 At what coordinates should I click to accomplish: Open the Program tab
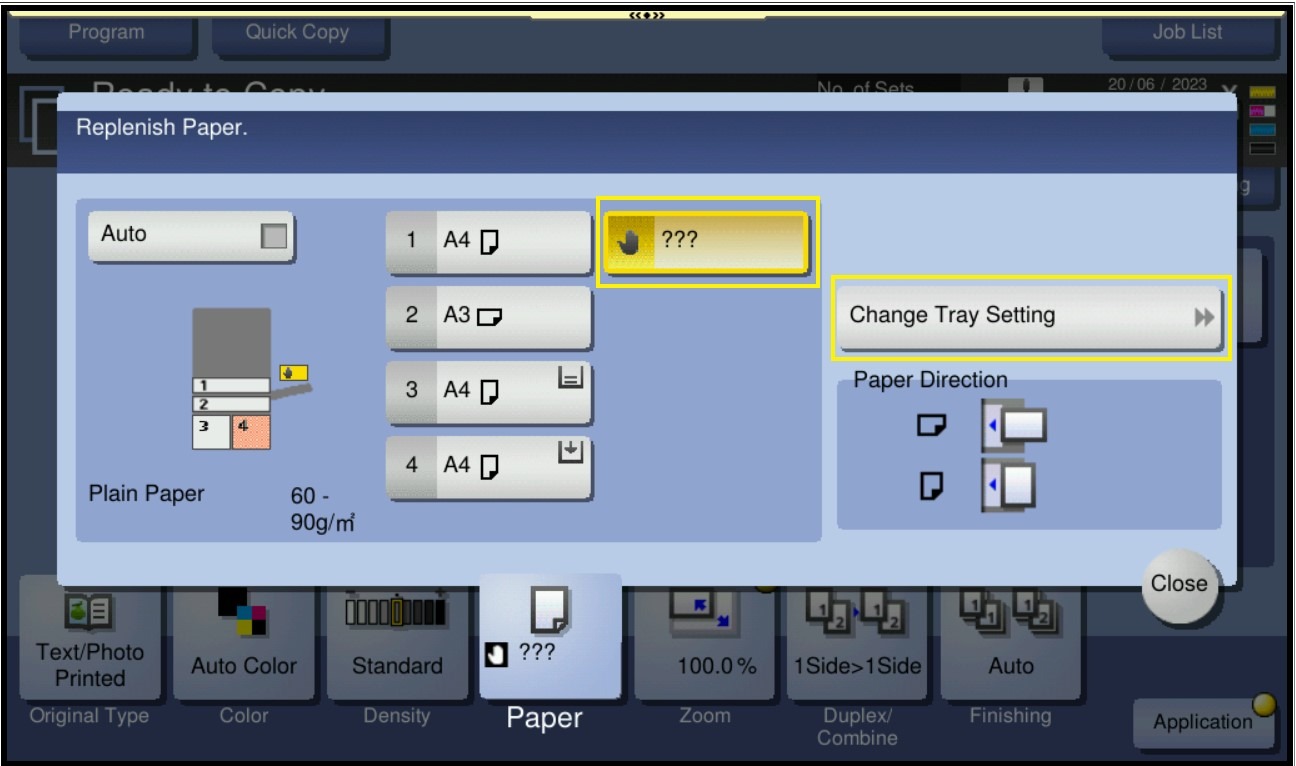point(106,32)
